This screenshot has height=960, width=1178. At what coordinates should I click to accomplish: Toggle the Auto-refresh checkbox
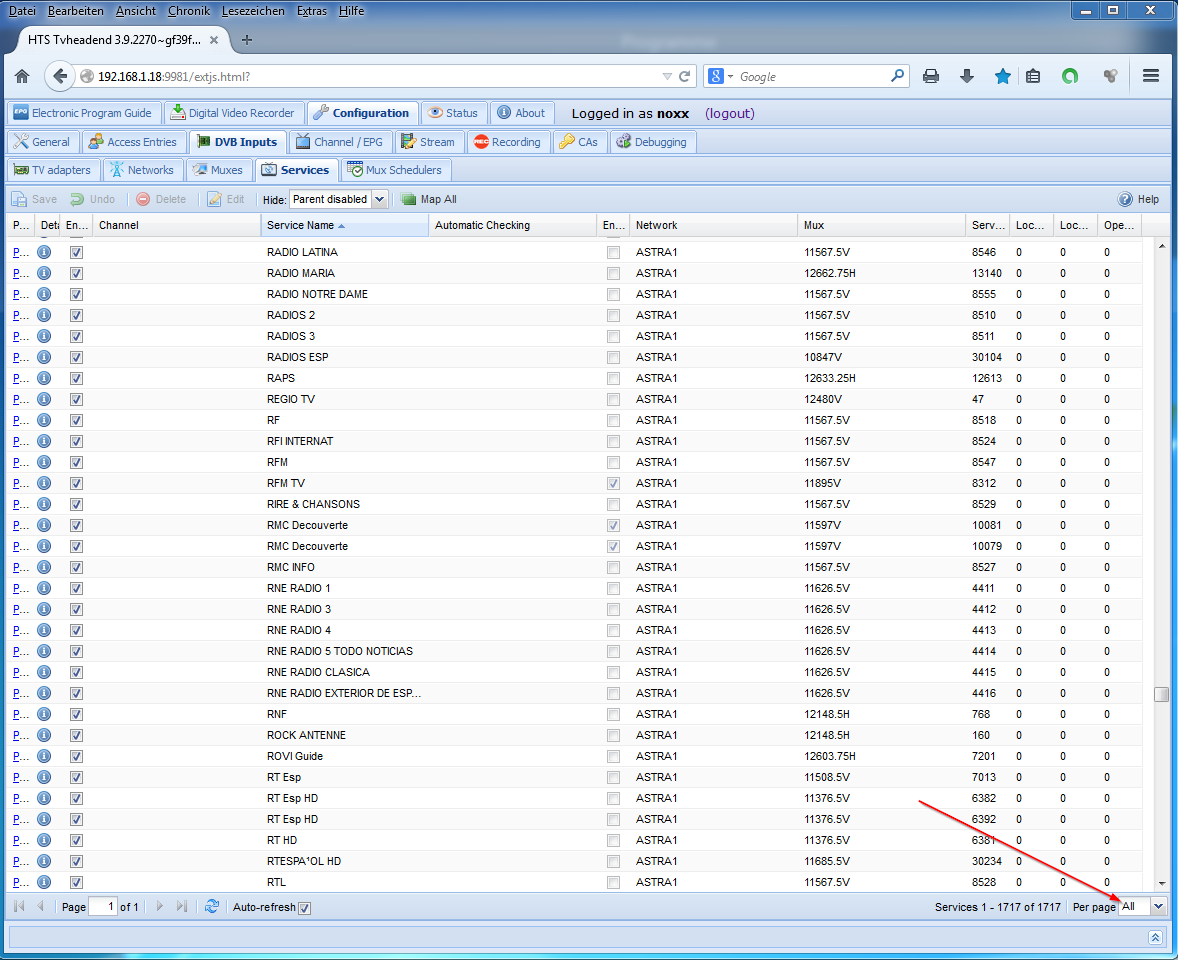[304, 907]
